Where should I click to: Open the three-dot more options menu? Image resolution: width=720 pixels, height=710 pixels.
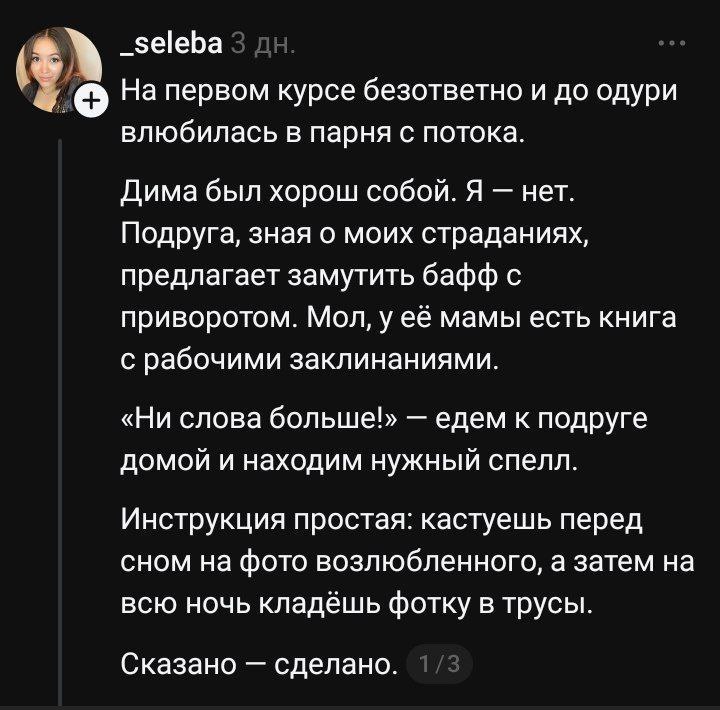(x=671, y=44)
